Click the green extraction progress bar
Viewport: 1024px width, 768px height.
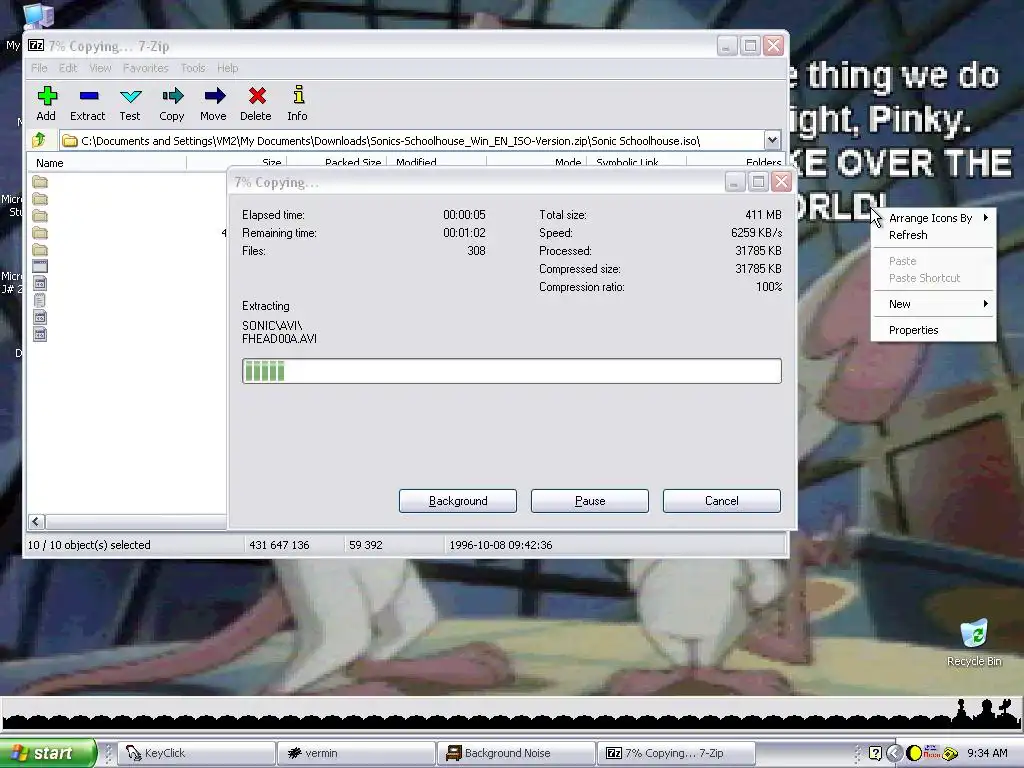point(511,371)
